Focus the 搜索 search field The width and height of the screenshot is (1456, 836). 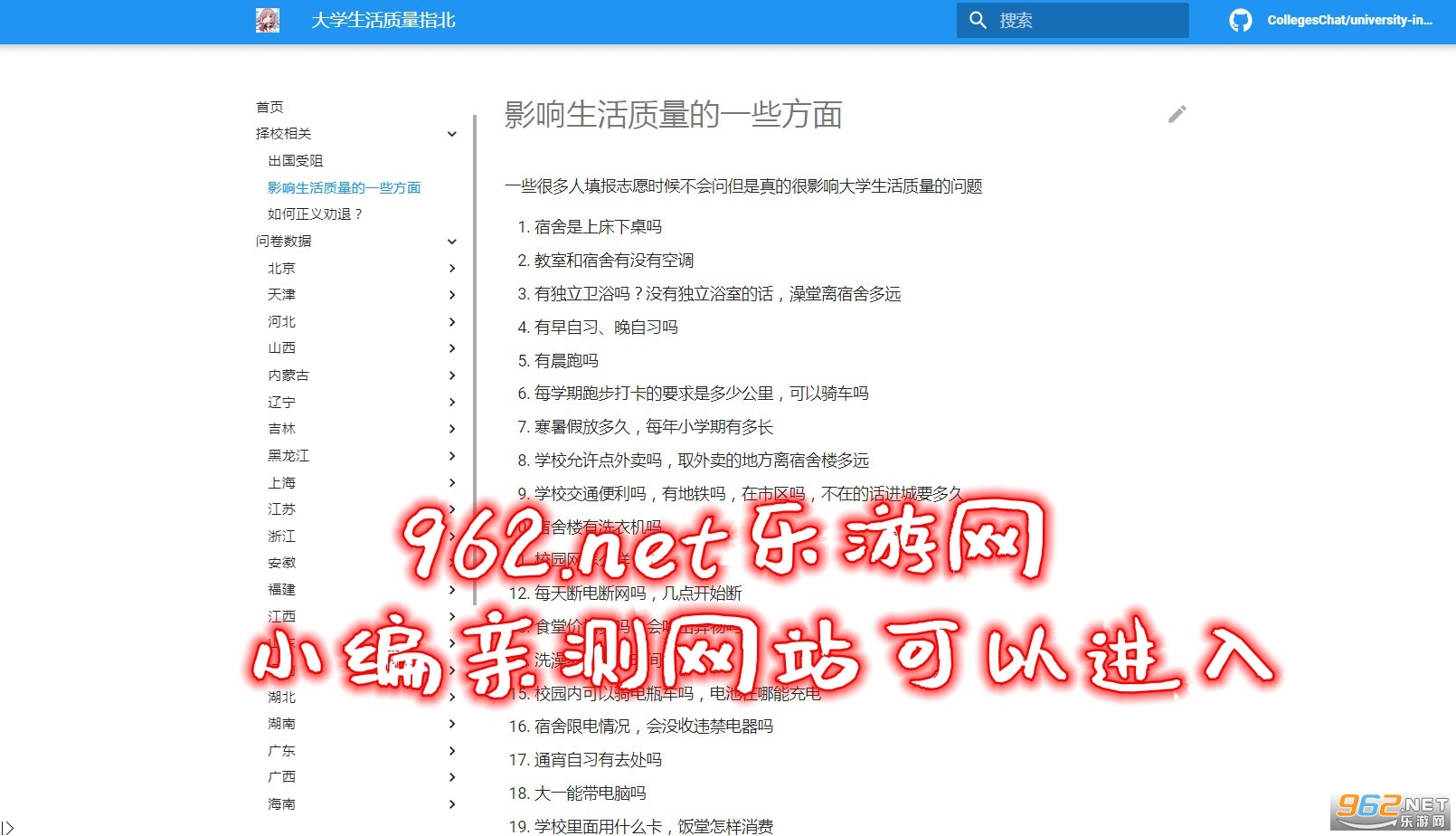tap(1073, 20)
